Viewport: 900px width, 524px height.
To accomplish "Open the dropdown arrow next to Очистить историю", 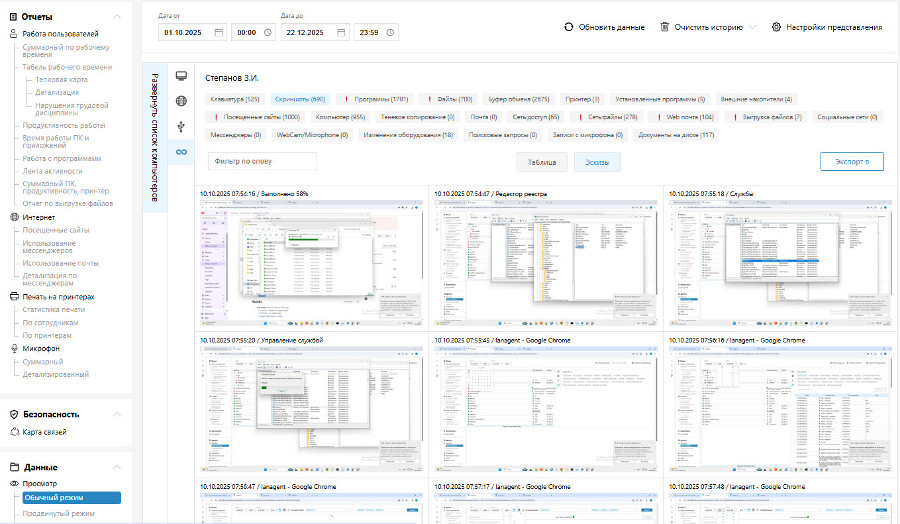I will point(753,27).
